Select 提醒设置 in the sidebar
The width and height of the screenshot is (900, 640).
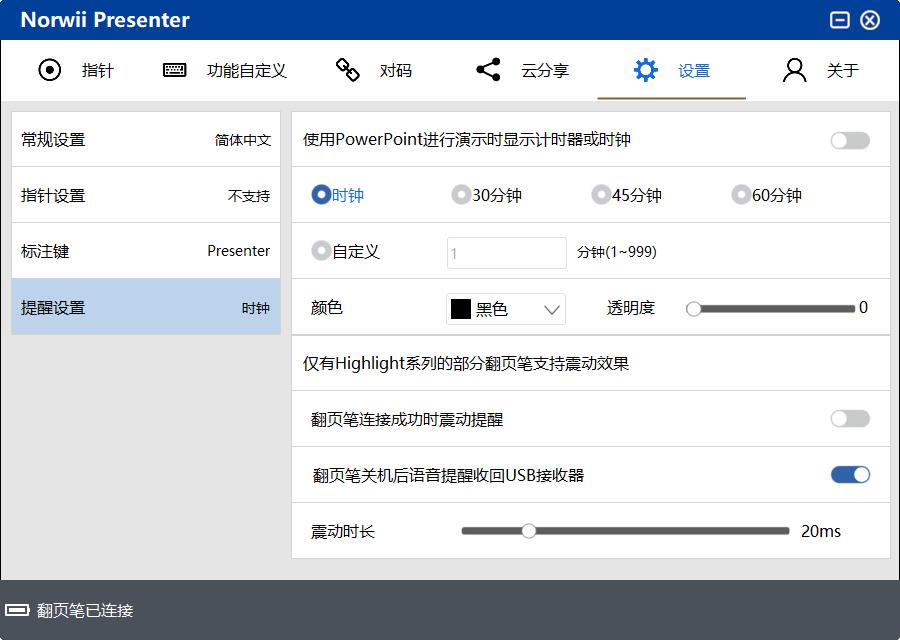pos(146,307)
